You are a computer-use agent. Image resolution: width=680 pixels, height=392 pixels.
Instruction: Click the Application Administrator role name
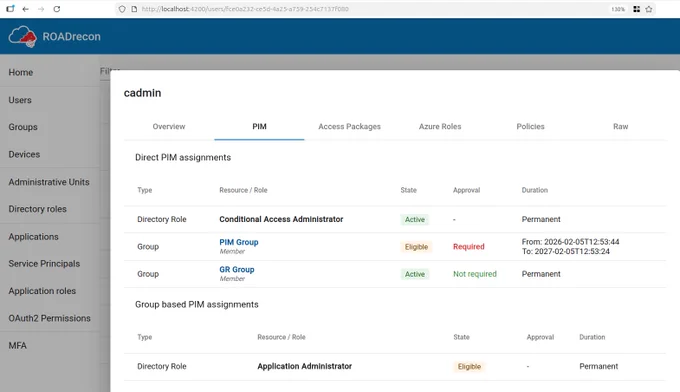pyautogui.click(x=304, y=366)
